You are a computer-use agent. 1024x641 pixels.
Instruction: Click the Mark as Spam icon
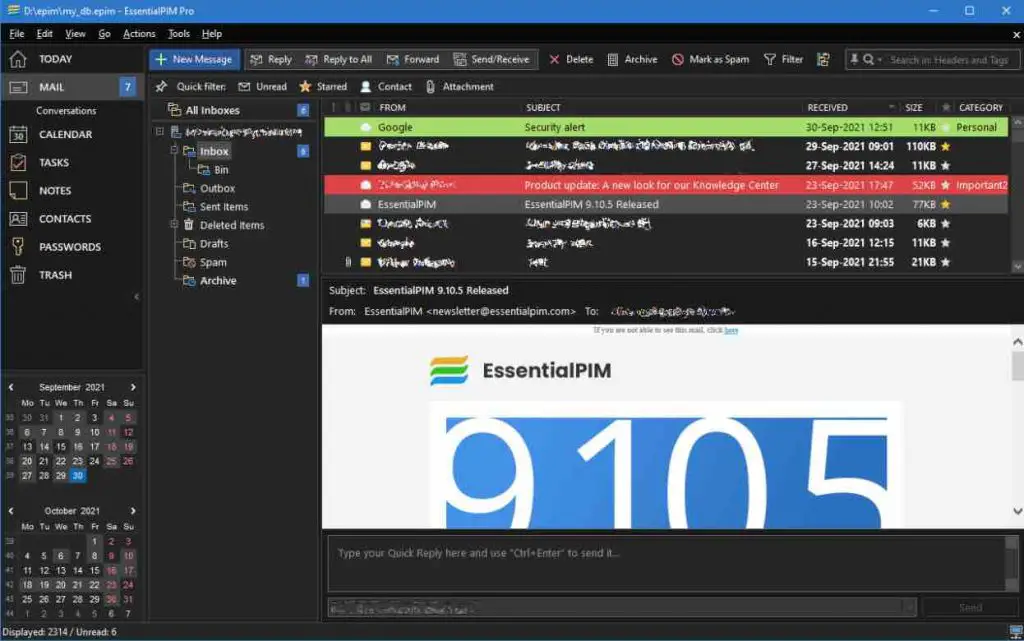(678, 59)
